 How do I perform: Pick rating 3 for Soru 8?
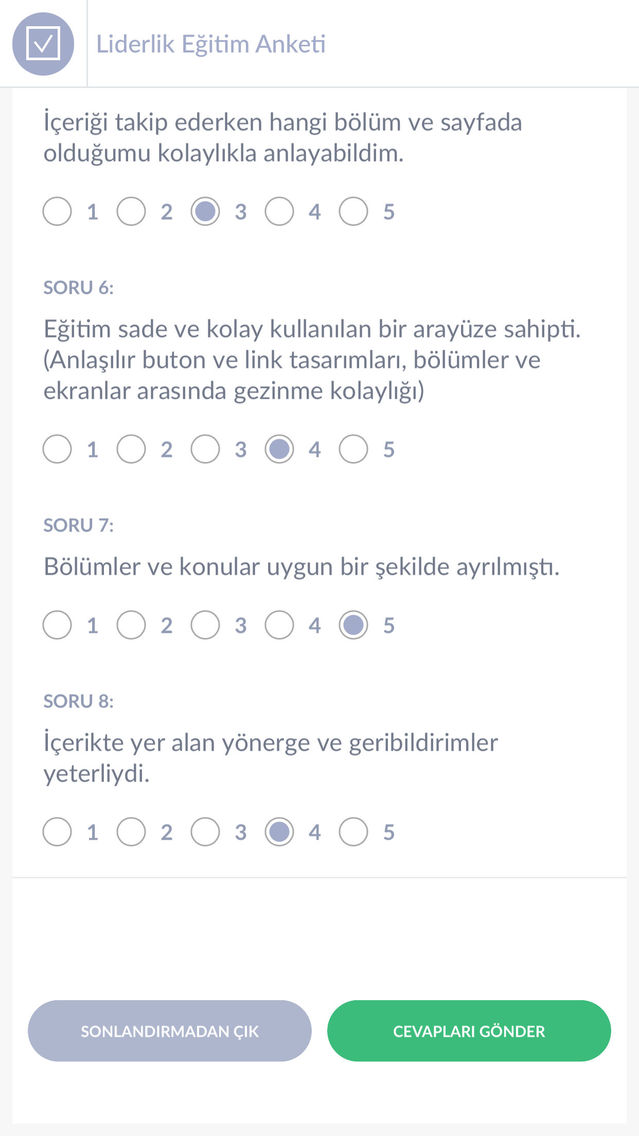coord(205,832)
